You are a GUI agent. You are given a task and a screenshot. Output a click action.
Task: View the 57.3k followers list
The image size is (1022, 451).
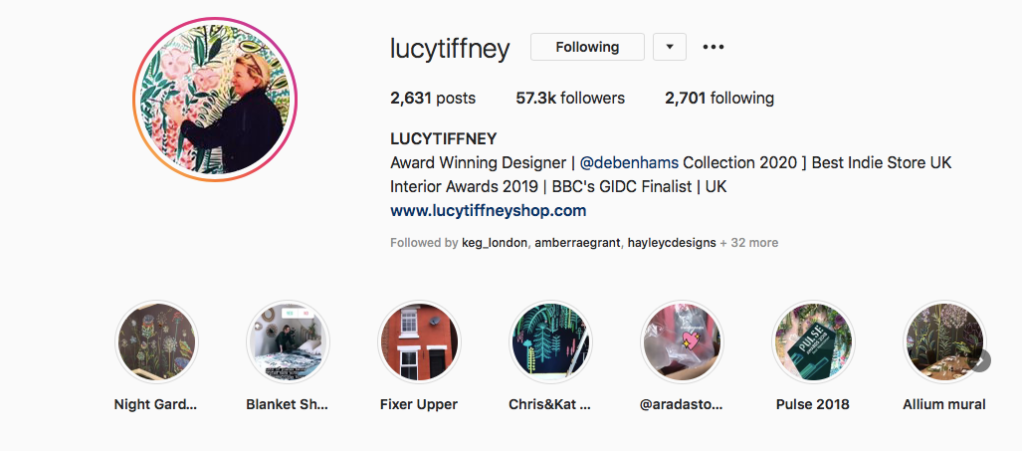(570, 98)
